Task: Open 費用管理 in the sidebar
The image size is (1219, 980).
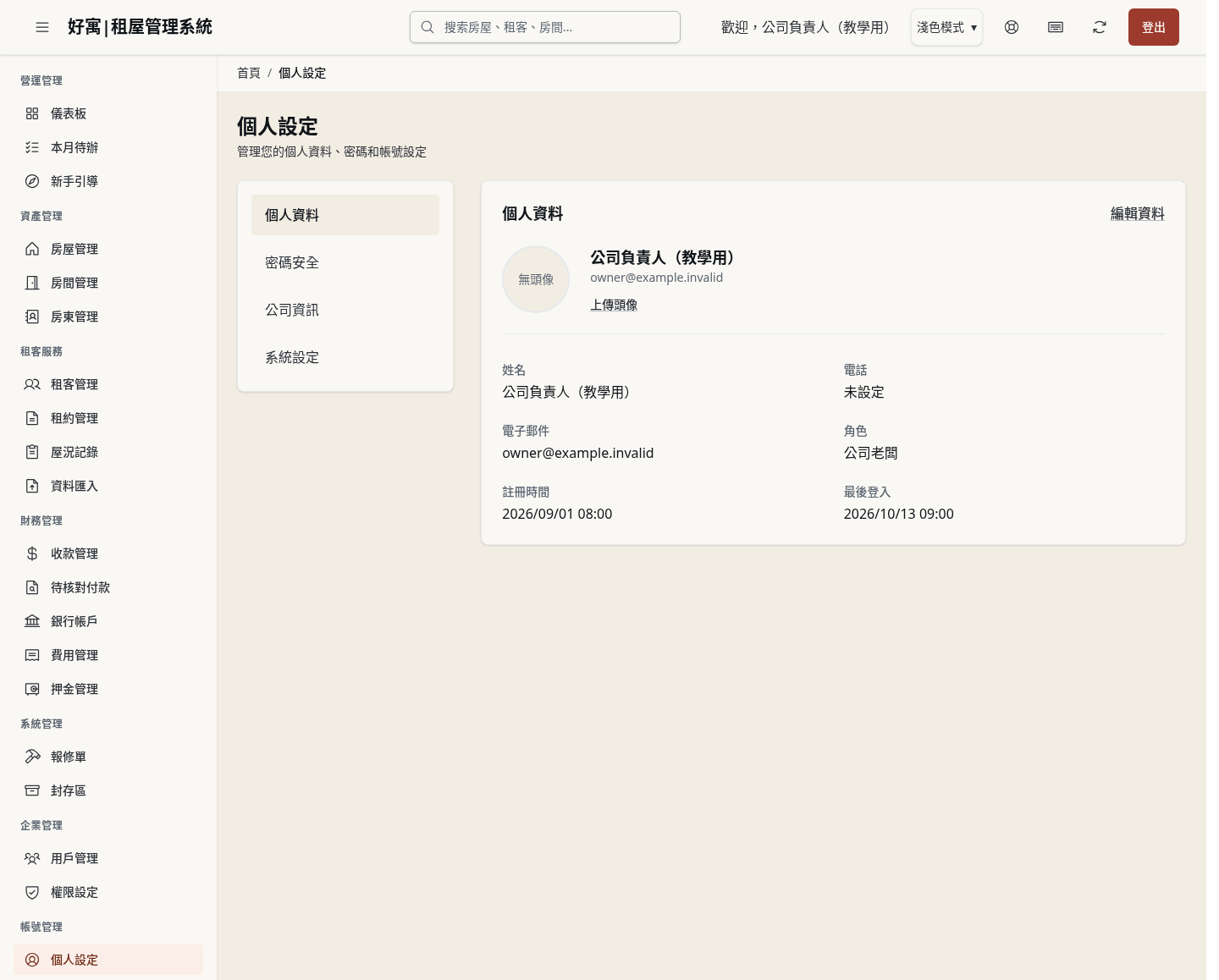Action: [108, 655]
